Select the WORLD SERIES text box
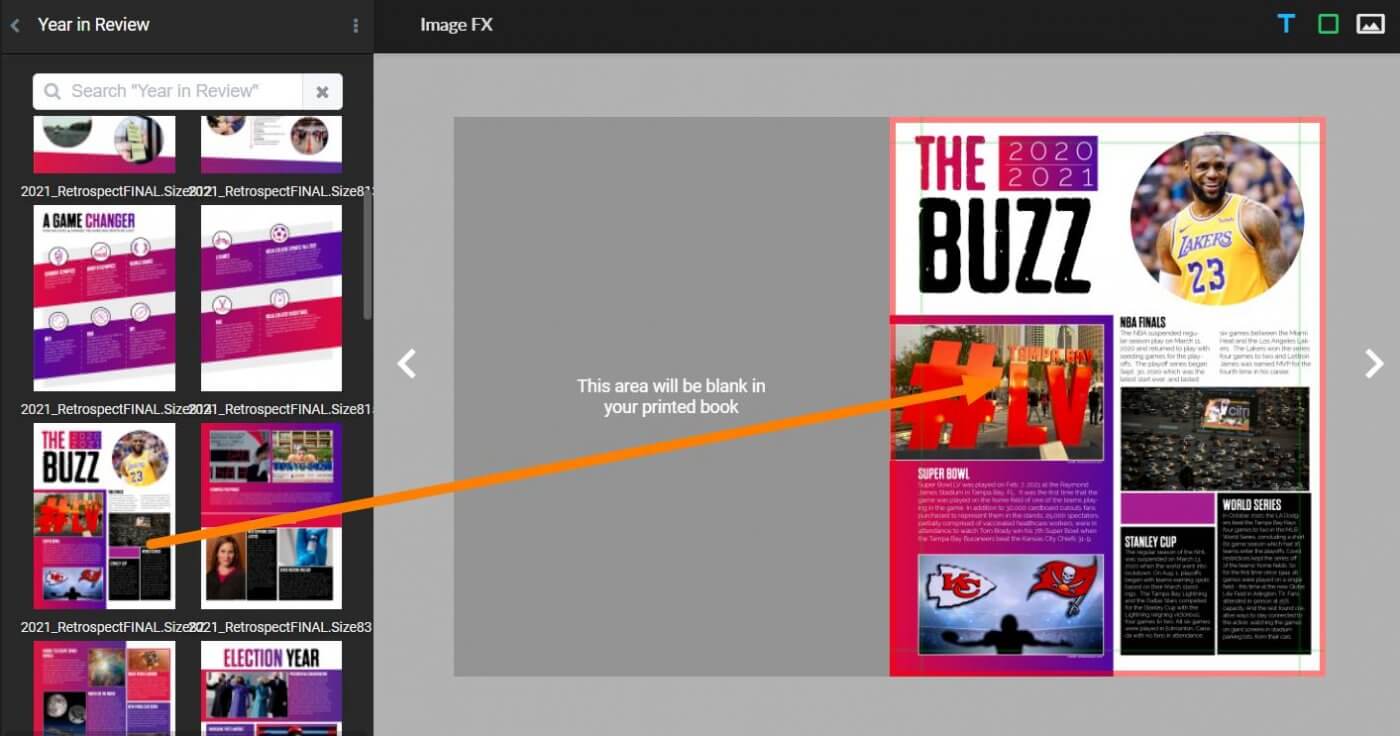This screenshot has width=1400, height=736. [x=1265, y=573]
